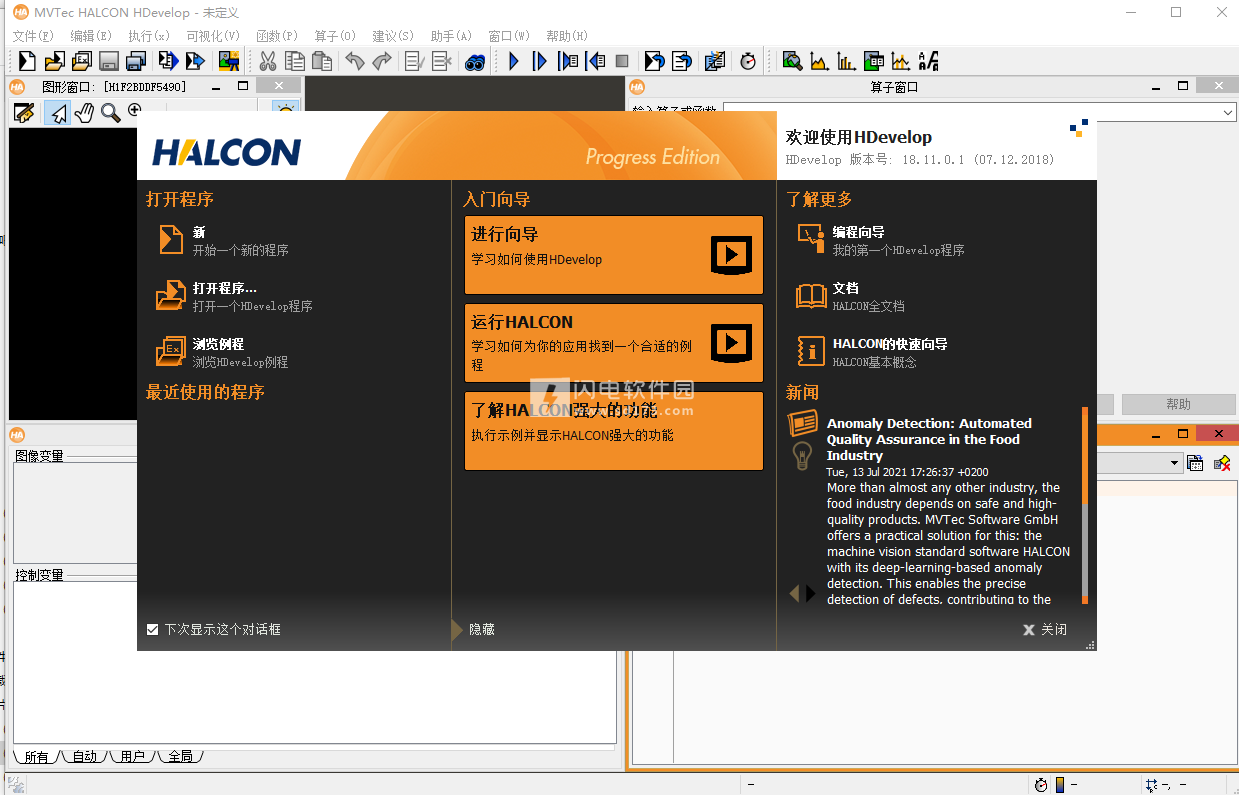The height and width of the screenshot is (795, 1239).
Task: Select the hand pan tool
Action: (84, 113)
